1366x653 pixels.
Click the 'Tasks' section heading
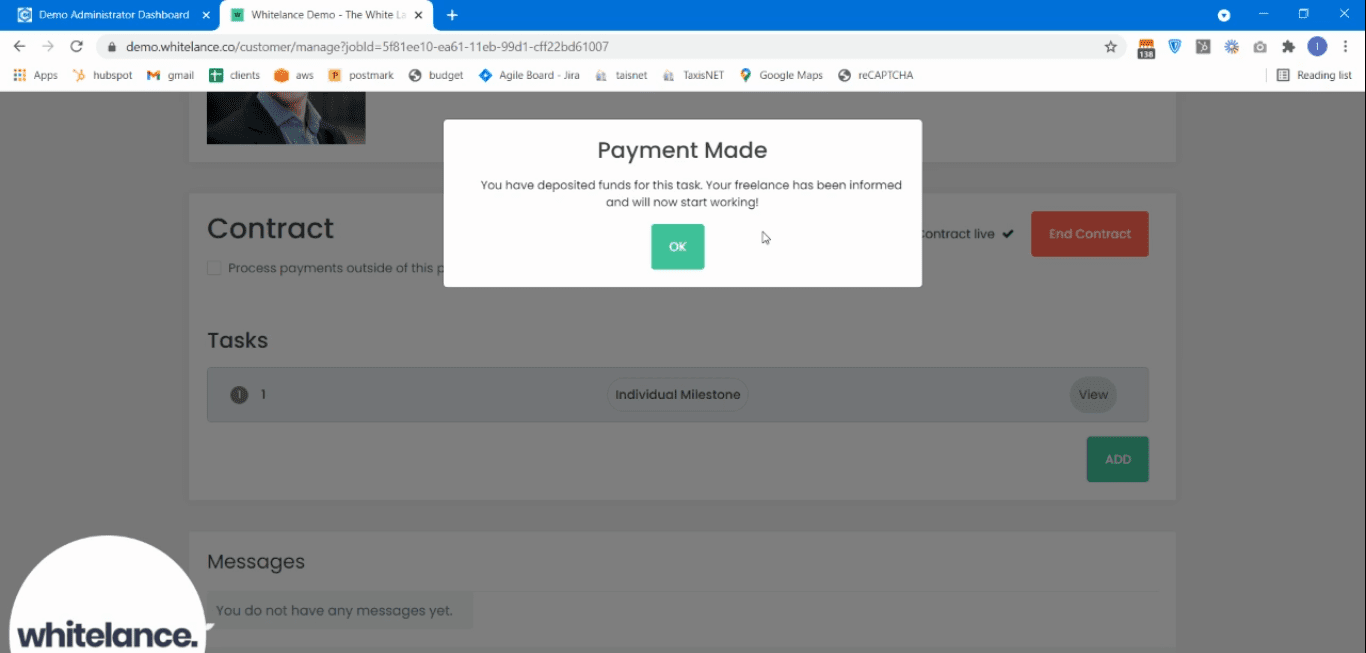point(237,341)
